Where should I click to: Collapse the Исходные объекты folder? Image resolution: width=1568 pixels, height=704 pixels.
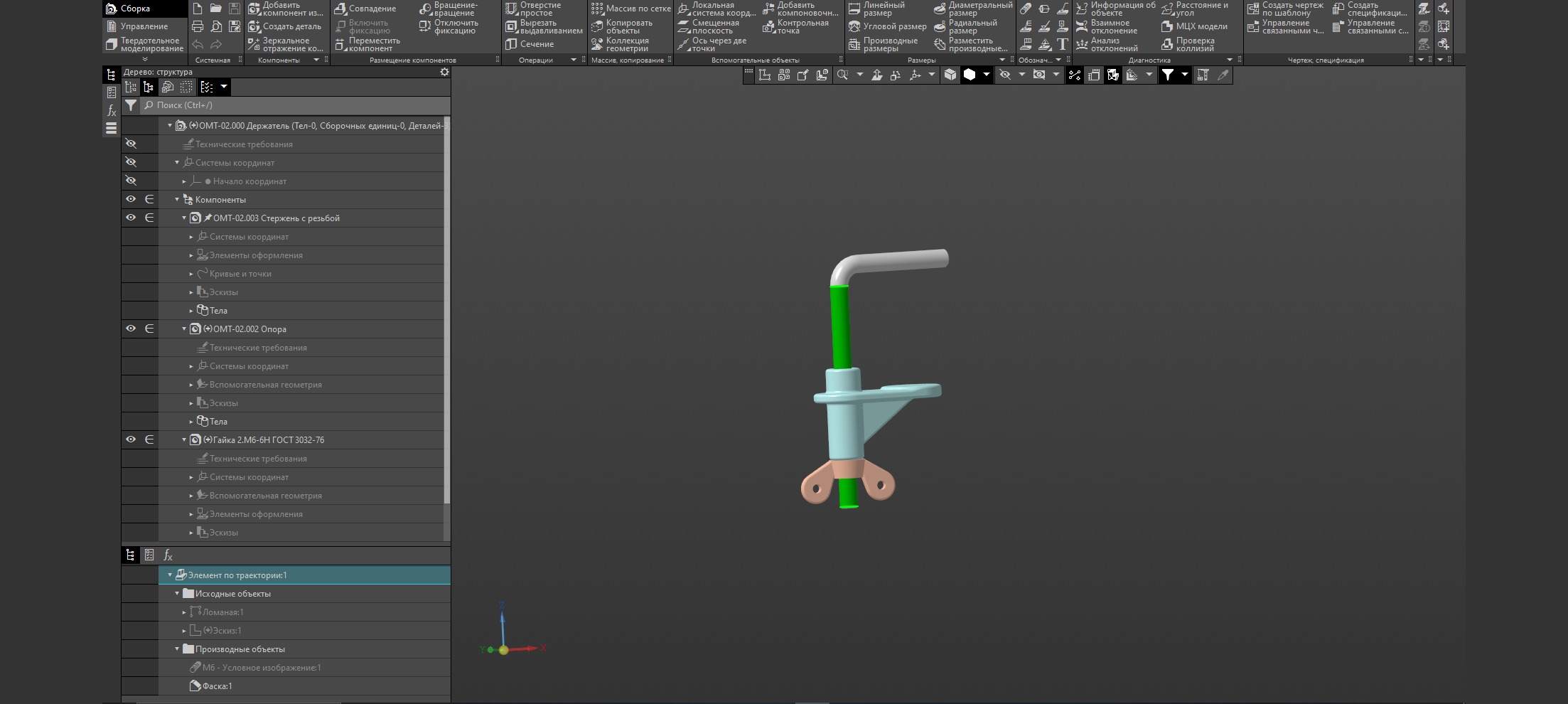pyautogui.click(x=177, y=594)
